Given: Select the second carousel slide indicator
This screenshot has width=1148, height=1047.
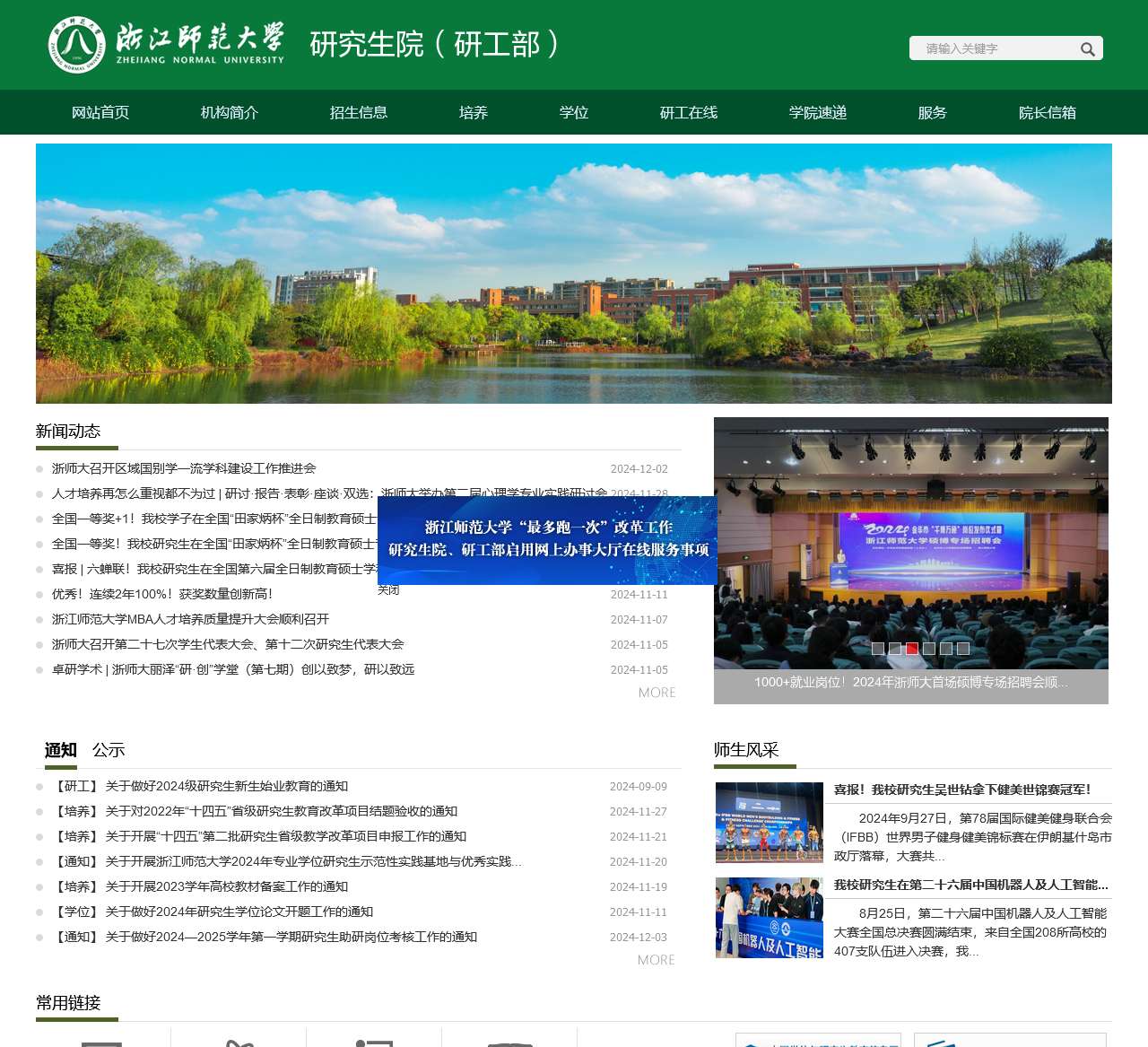Looking at the screenshot, I should [x=895, y=648].
